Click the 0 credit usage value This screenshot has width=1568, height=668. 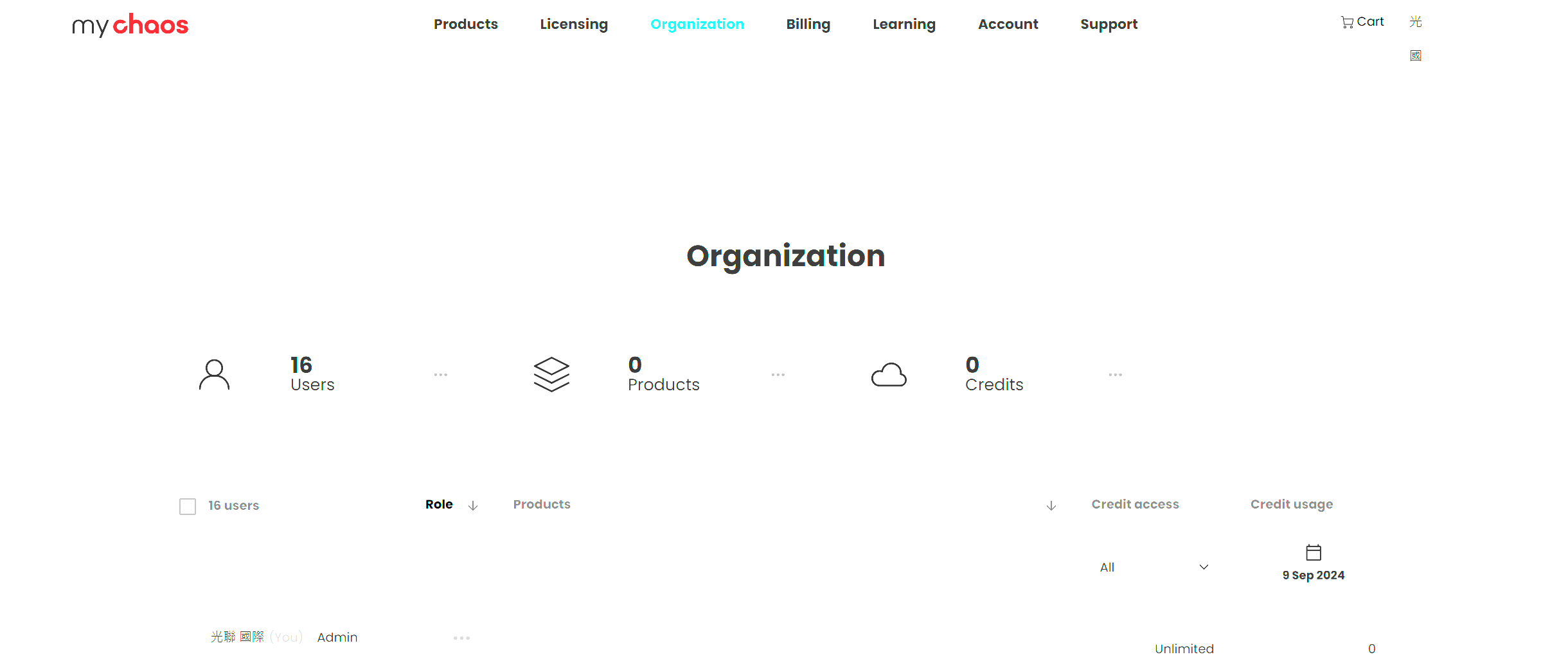(1372, 649)
